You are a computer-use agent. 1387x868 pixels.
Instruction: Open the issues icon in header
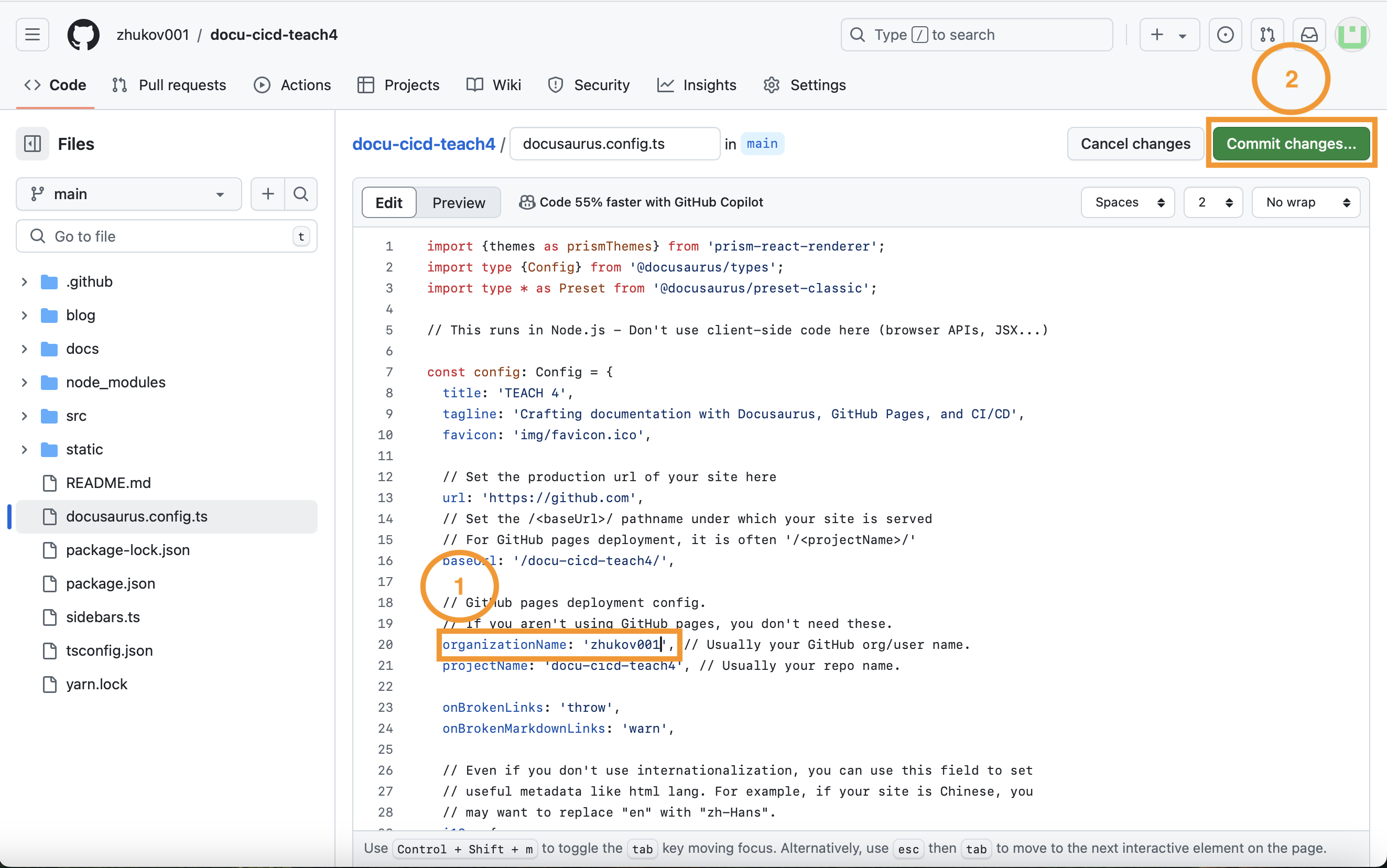point(1225,35)
